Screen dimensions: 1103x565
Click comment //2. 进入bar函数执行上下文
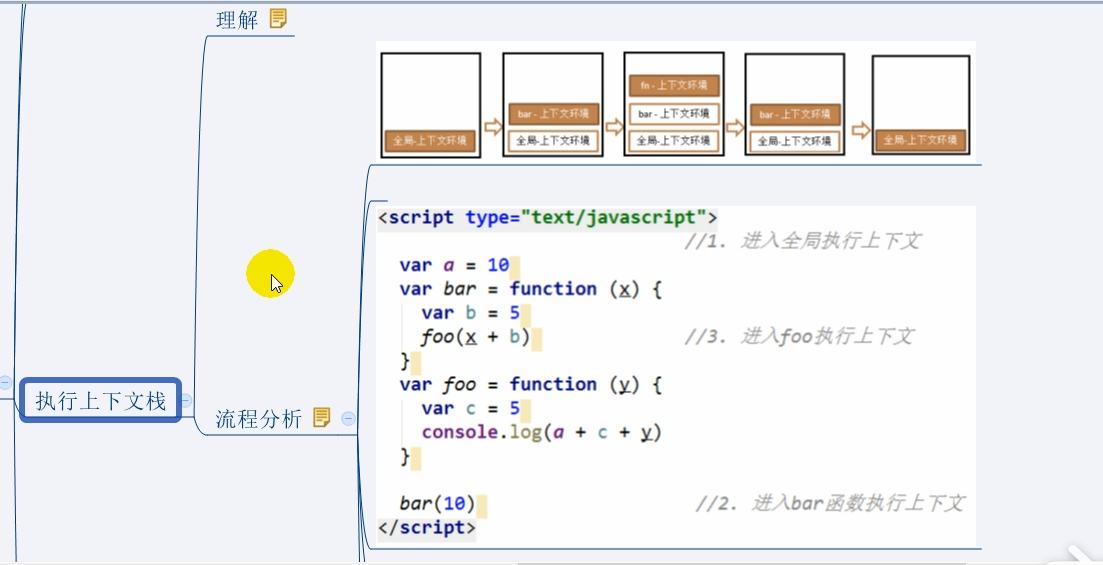830,503
